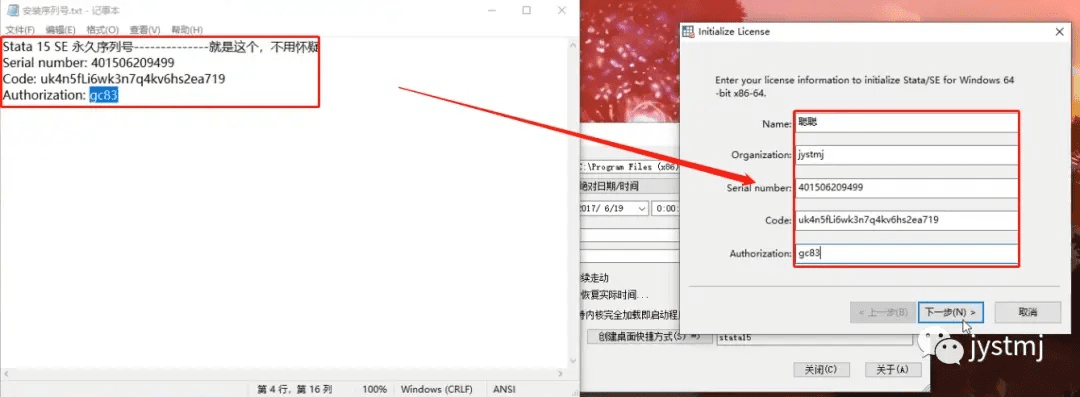Open the 帮助(H) menu in Notepad

point(187,30)
